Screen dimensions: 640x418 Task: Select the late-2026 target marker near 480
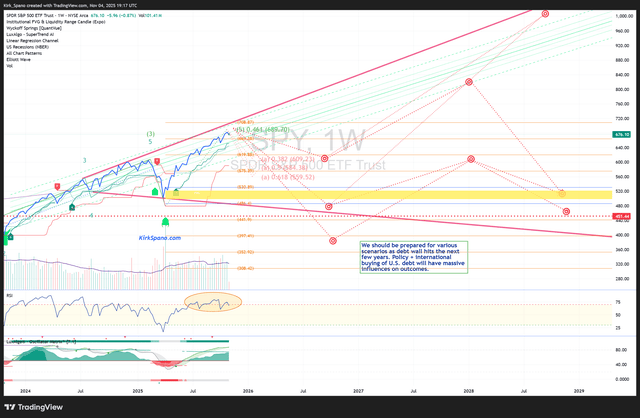(329, 207)
